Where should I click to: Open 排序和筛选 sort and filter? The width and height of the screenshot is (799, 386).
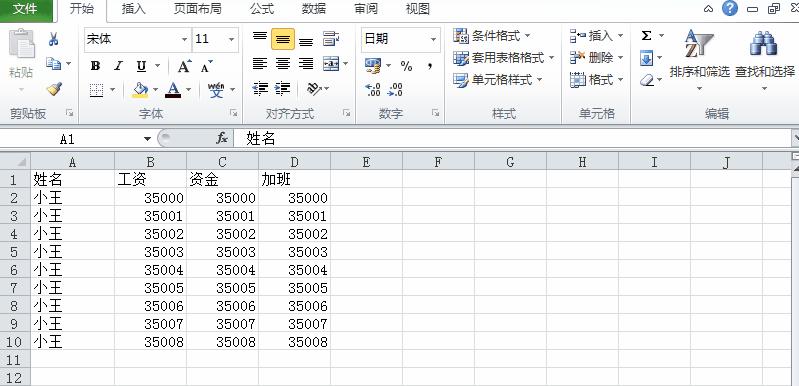[x=699, y=60]
